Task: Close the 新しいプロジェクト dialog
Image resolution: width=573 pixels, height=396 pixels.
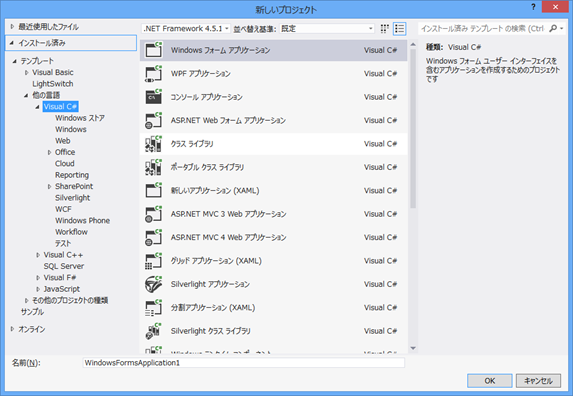Action: click(555, 7)
